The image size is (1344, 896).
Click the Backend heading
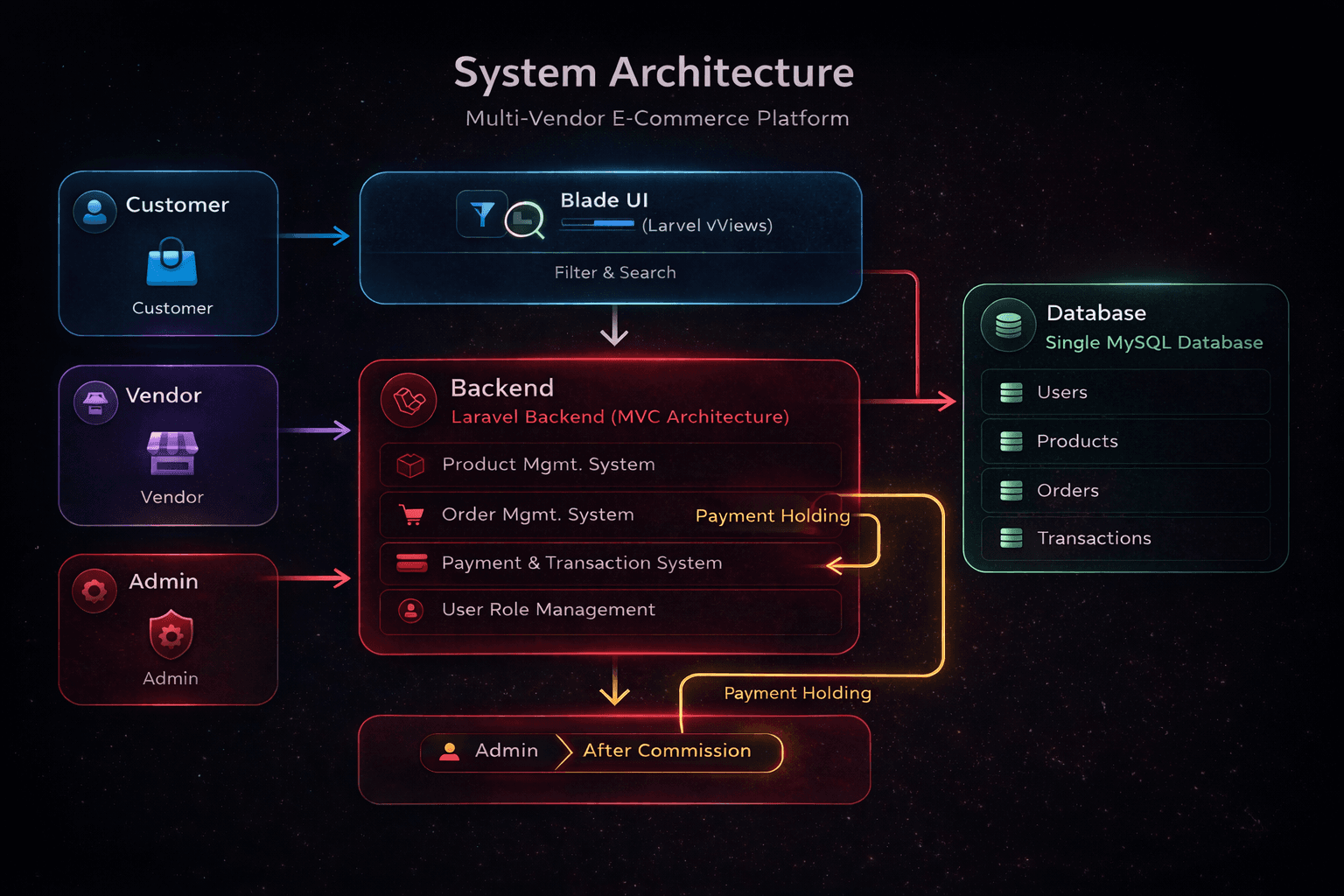coord(502,388)
